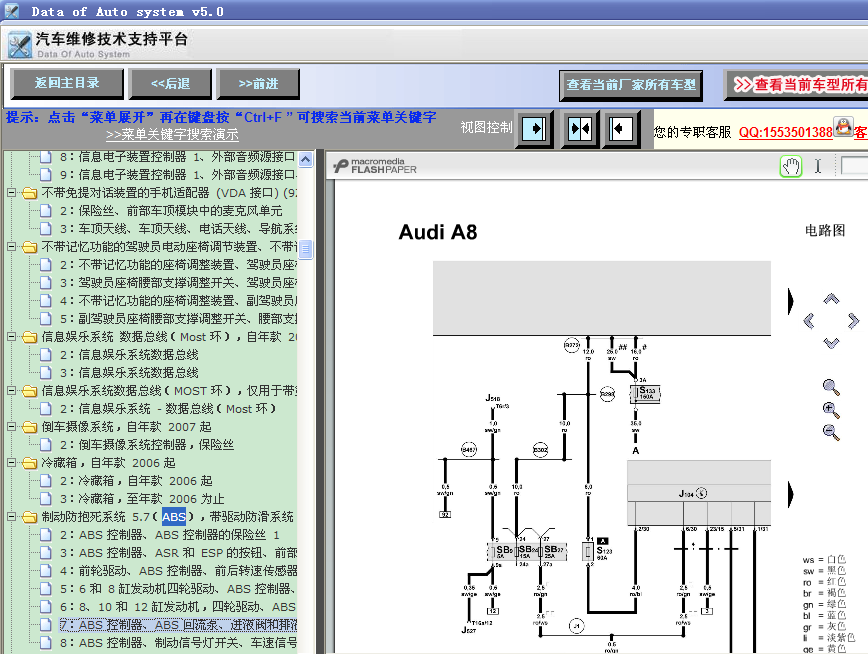Click the lower black triangle page marker
This screenshot has width=868, height=654.
(x=790, y=494)
